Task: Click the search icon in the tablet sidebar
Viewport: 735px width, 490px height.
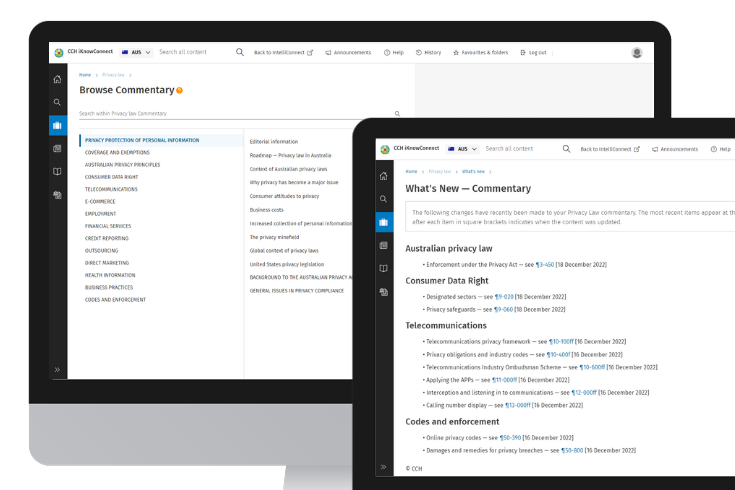Action: [384, 199]
